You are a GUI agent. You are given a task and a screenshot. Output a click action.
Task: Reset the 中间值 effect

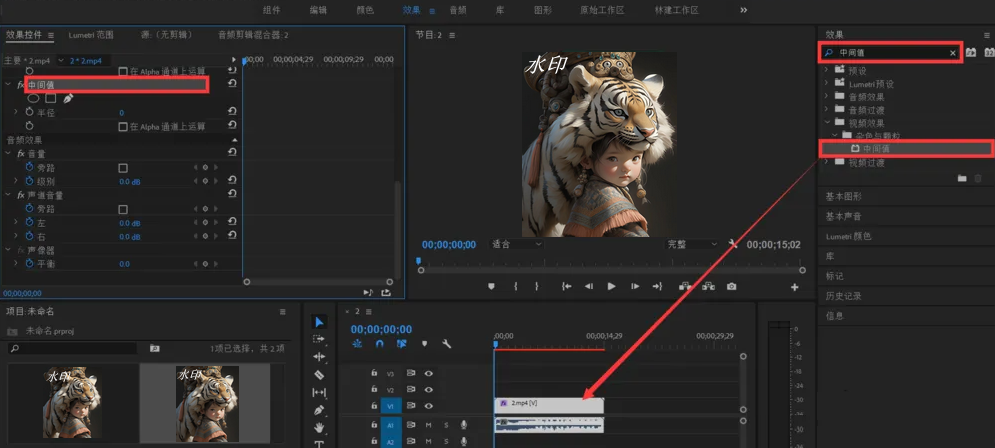click(232, 84)
